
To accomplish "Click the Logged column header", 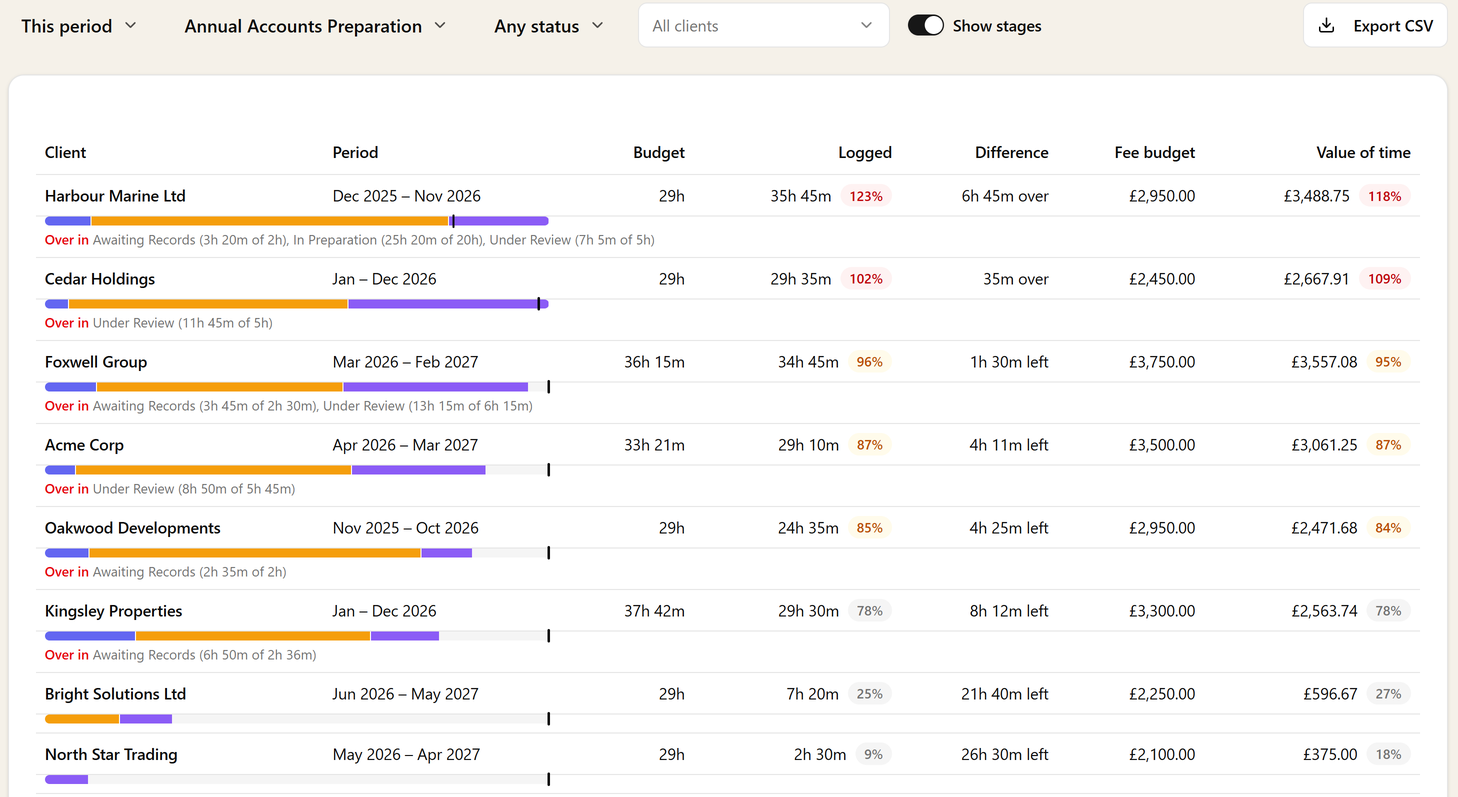I will click(x=865, y=152).
